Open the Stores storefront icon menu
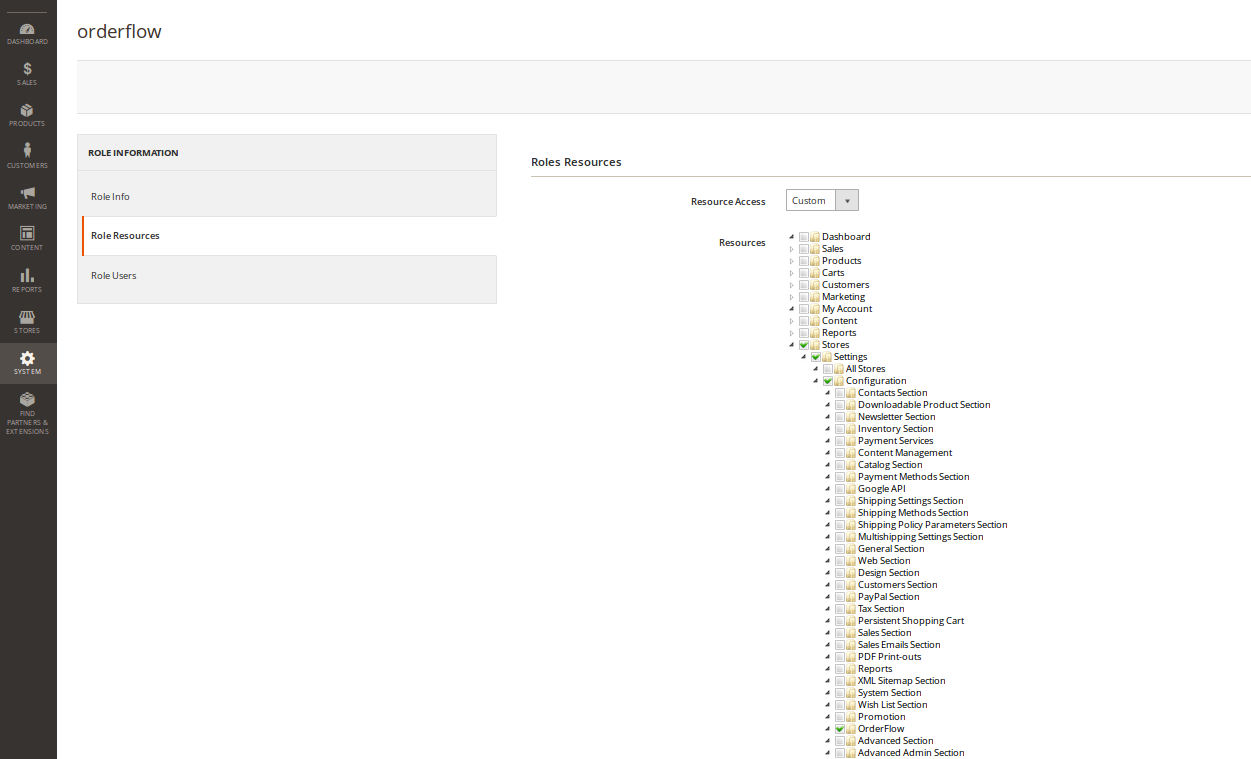The width and height of the screenshot is (1251, 759). (x=27, y=321)
